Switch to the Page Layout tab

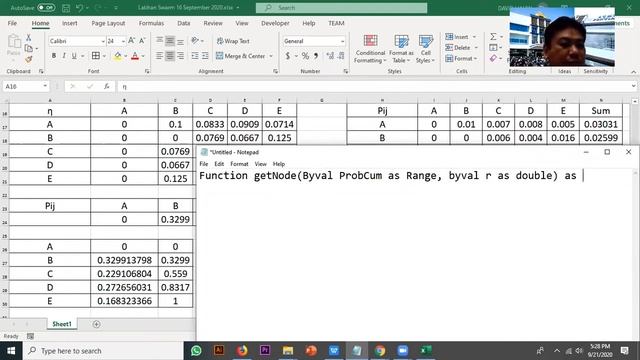click(108, 23)
